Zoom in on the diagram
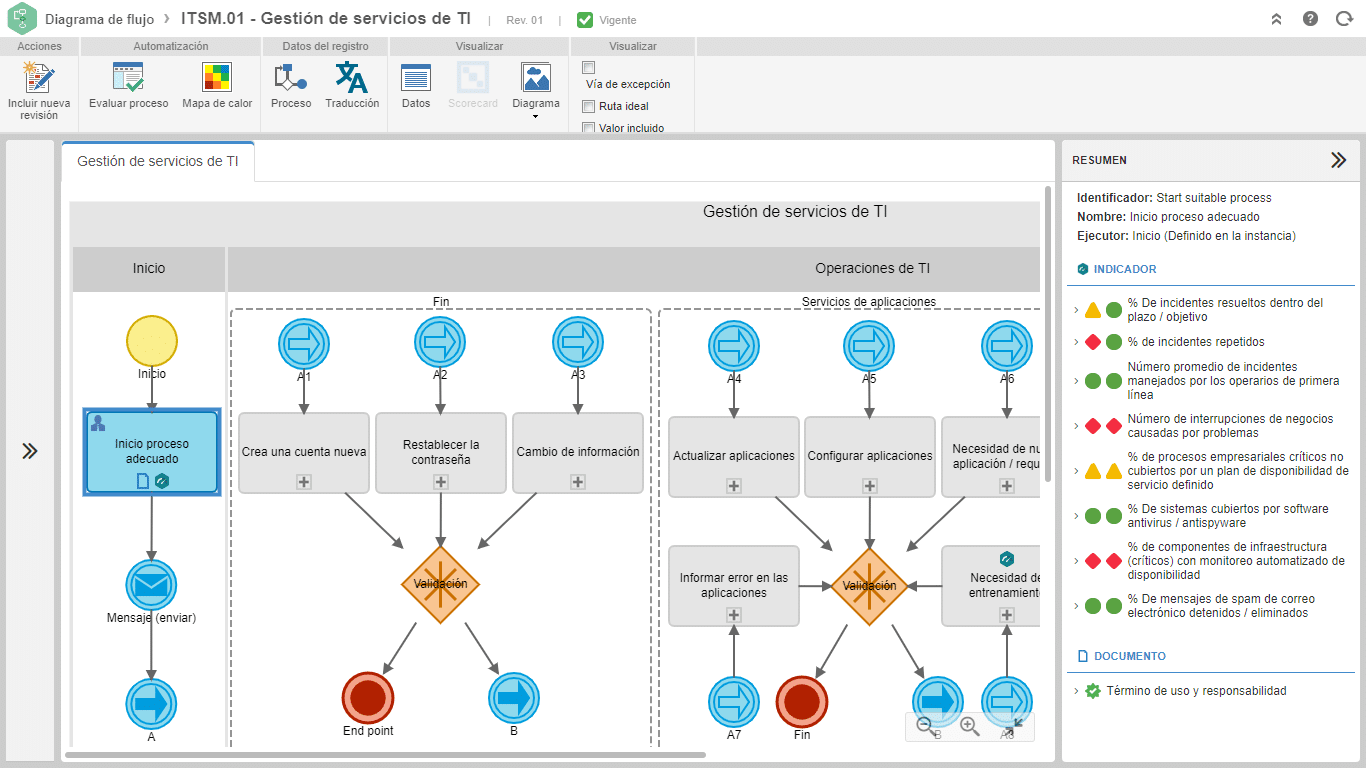 click(969, 727)
